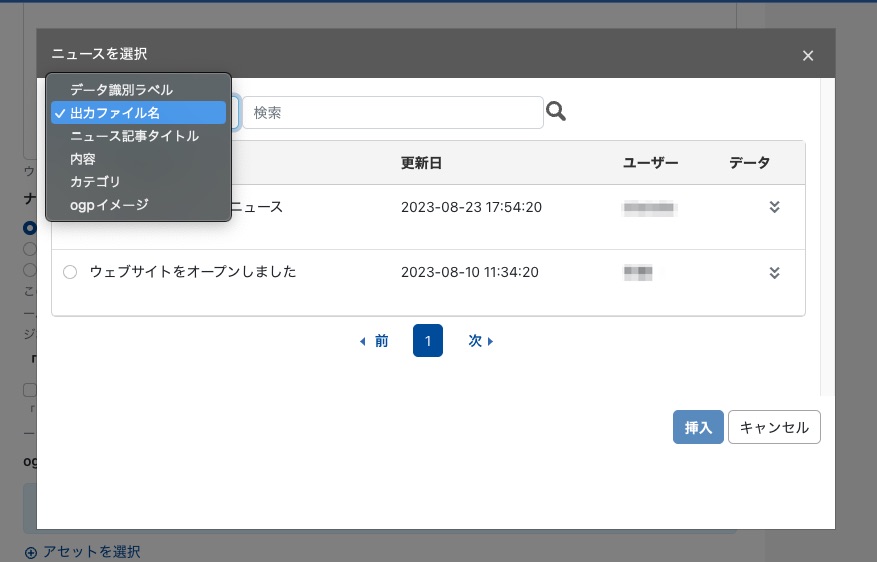The image size is (877, 562).
Task: Click page number 1 in pagination
Action: pyautogui.click(x=428, y=341)
